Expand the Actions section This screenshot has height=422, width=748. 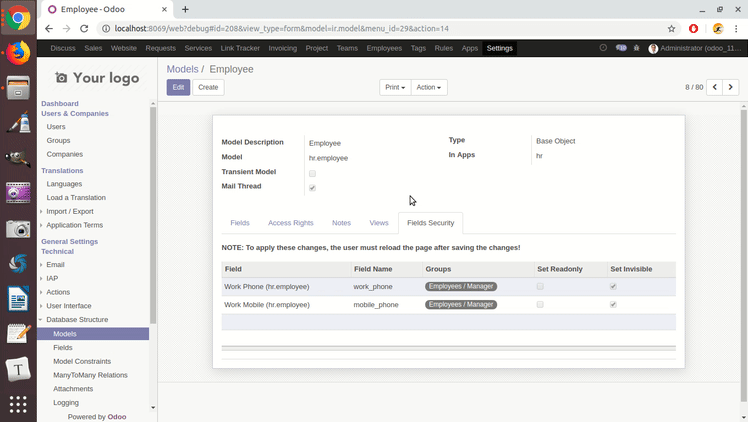click(x=58, y=292)
